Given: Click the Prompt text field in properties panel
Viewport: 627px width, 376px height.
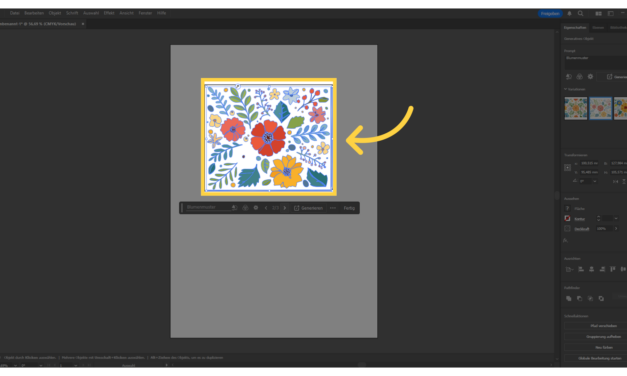Looking at the screenshot, I should pyautogui.click(x=595, y=62).
